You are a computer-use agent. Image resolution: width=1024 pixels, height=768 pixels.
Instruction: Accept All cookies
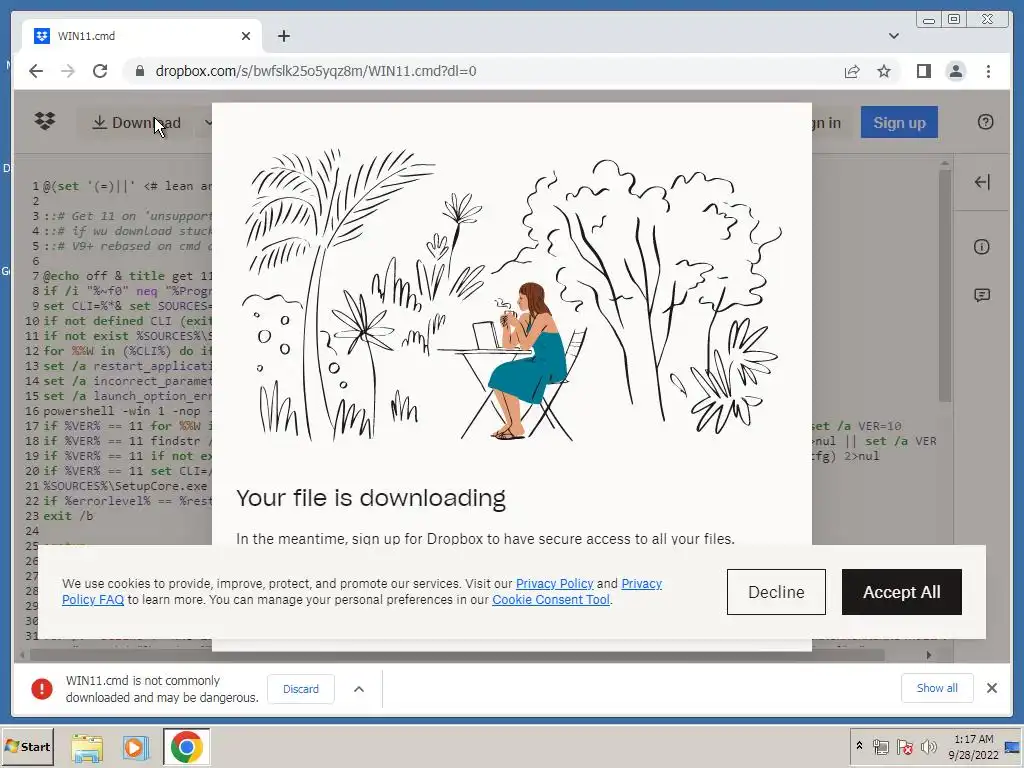(x=901, y=592)
